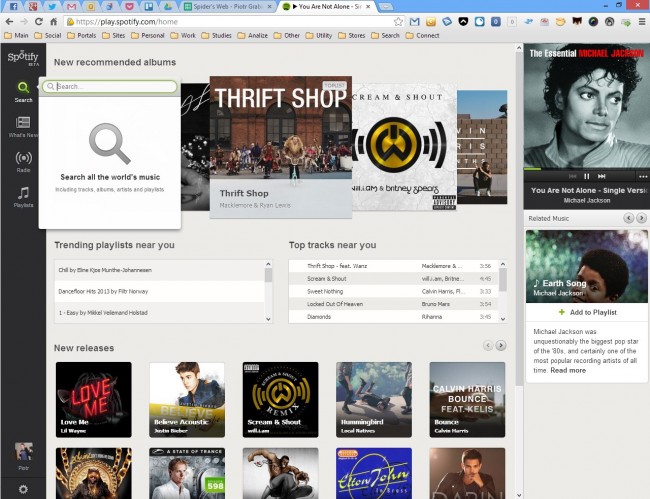Open the Work bookmarks folder
The image size is (650, 499).
(183, 36)
